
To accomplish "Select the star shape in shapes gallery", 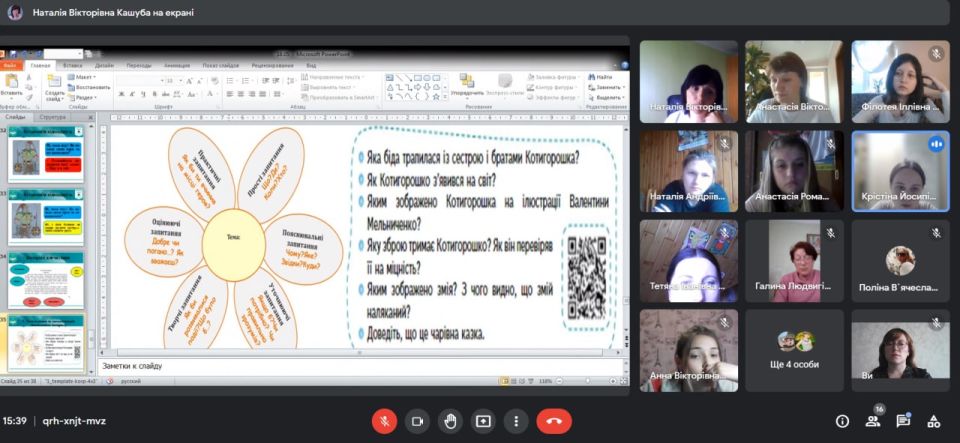I will pos(436,96).
